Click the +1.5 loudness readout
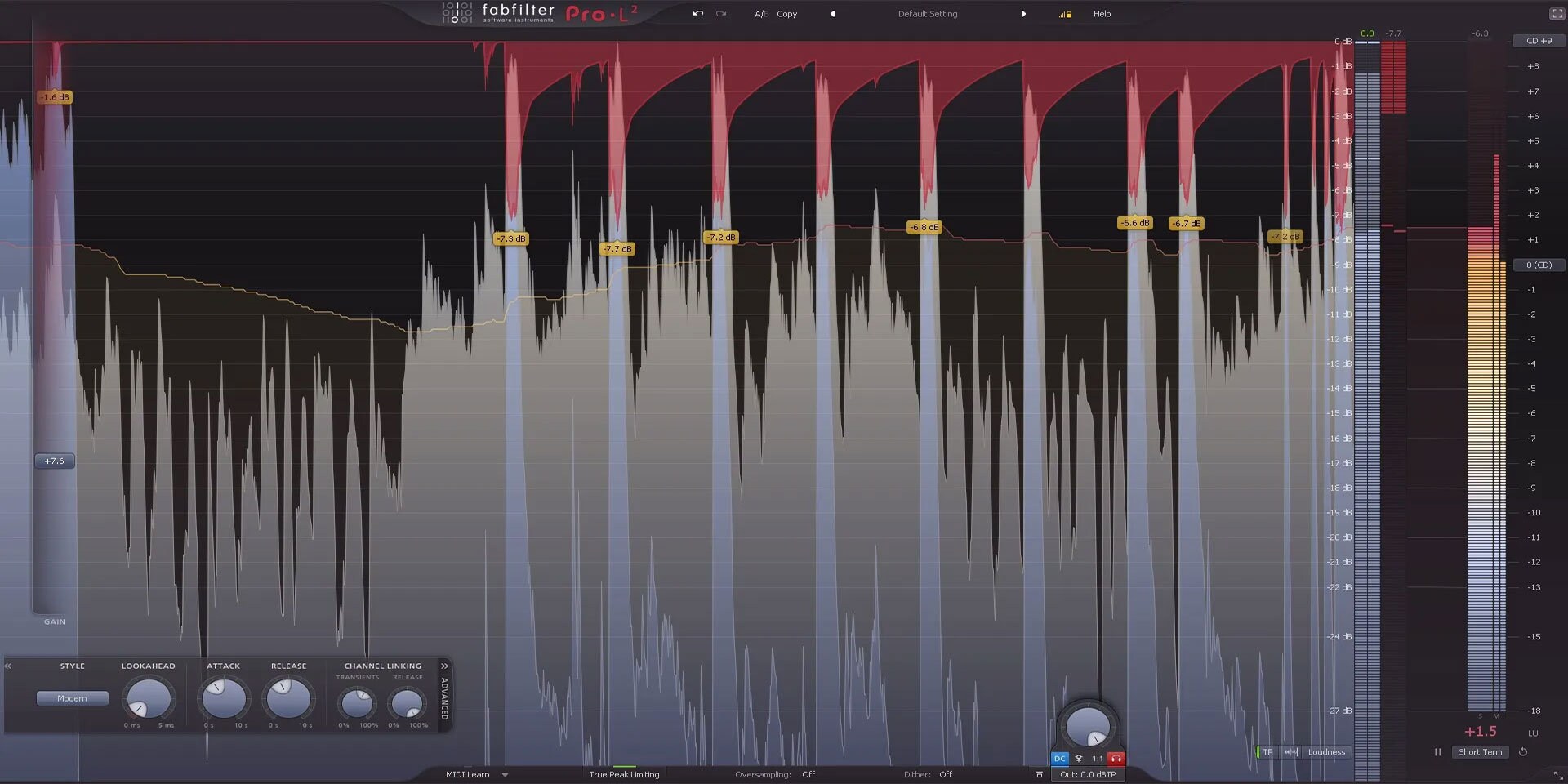This screenshot has height=784, width=1568. [1481, 732]
